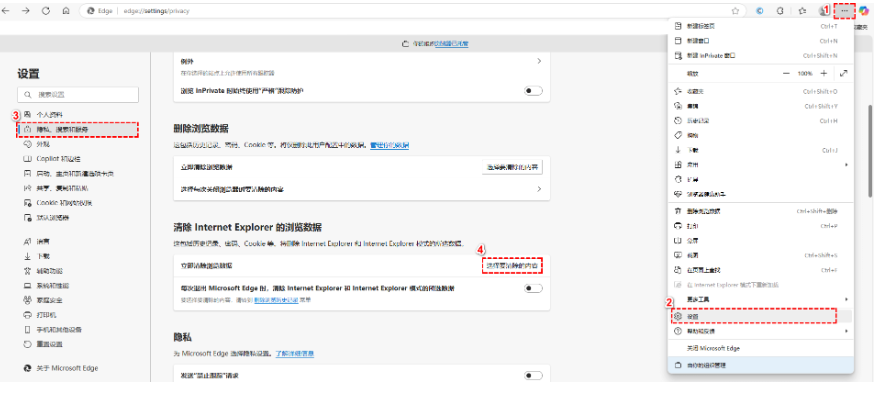This screenshot has width=874, height=394.
Task: Click the home icon in toolbar
Action: [x=66, y=10]
